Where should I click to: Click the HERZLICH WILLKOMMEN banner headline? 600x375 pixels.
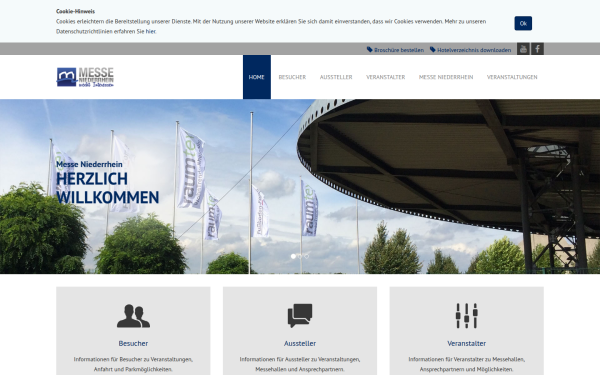point(108,188)
